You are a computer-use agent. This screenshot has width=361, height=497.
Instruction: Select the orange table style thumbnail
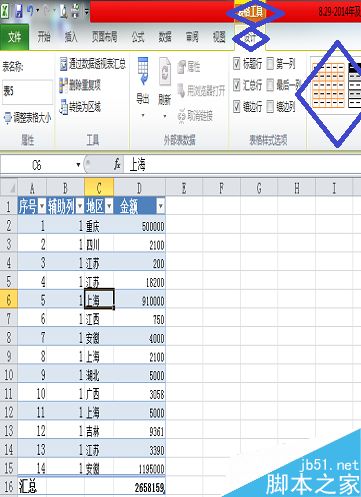click(x=328, y=85)
